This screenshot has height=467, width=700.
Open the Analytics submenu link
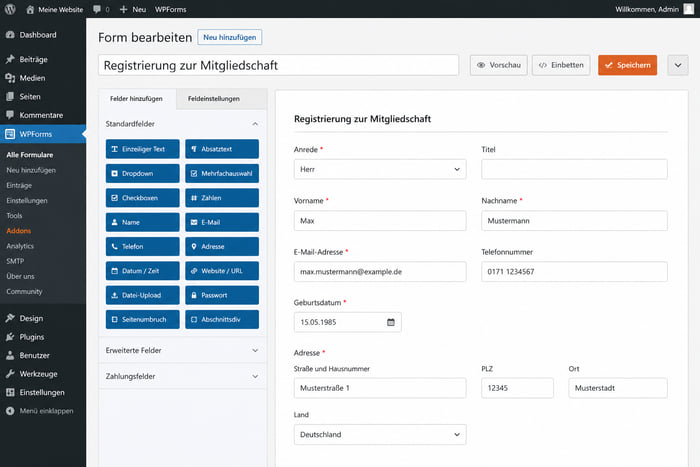tap(20, 246)
